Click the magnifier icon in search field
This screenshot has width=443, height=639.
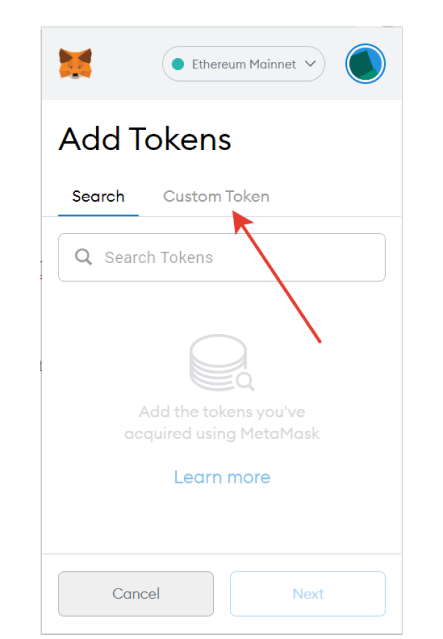pos(84,257)
